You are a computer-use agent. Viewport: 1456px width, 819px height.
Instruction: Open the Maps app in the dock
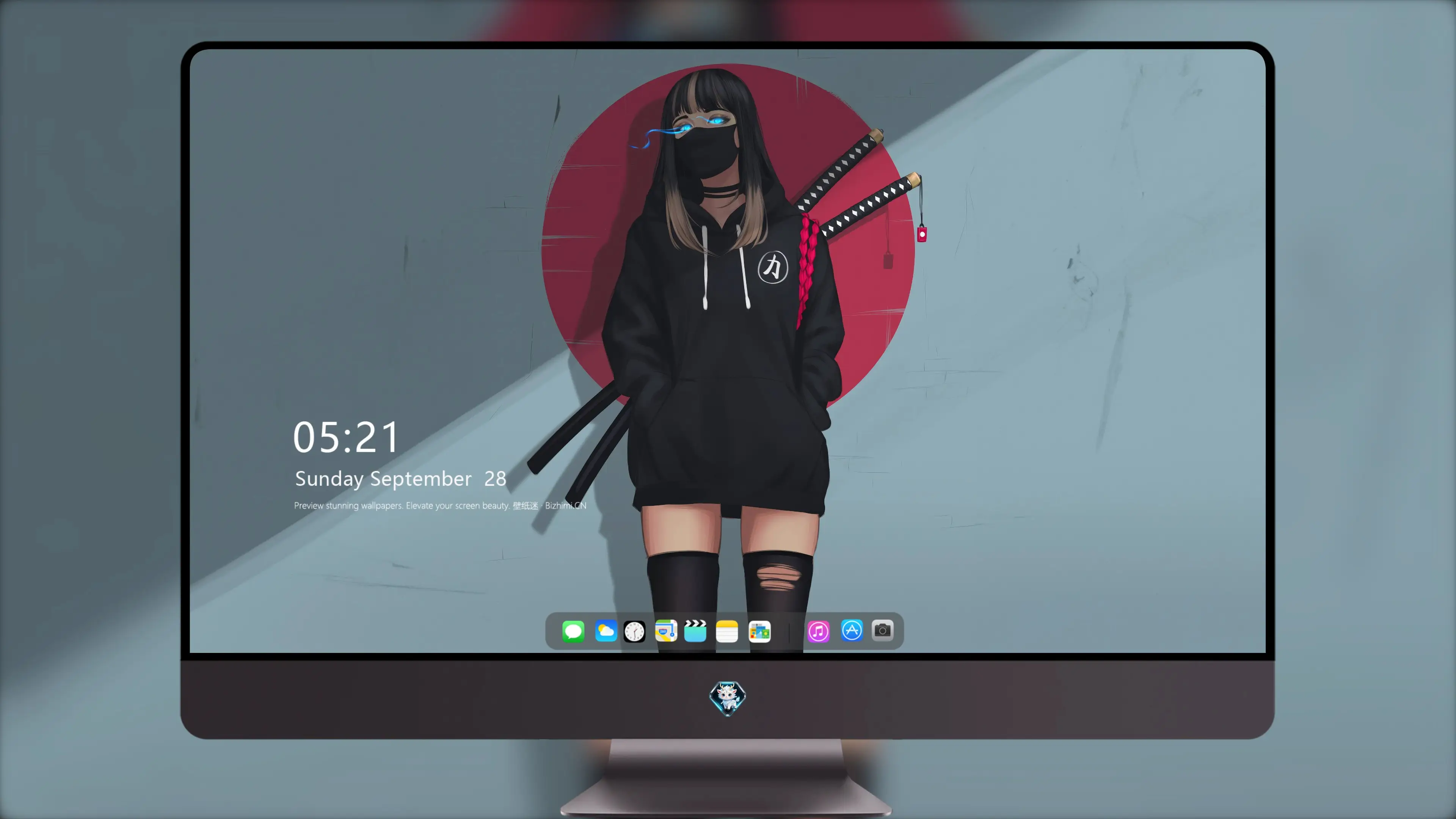(x=666, y=631)
